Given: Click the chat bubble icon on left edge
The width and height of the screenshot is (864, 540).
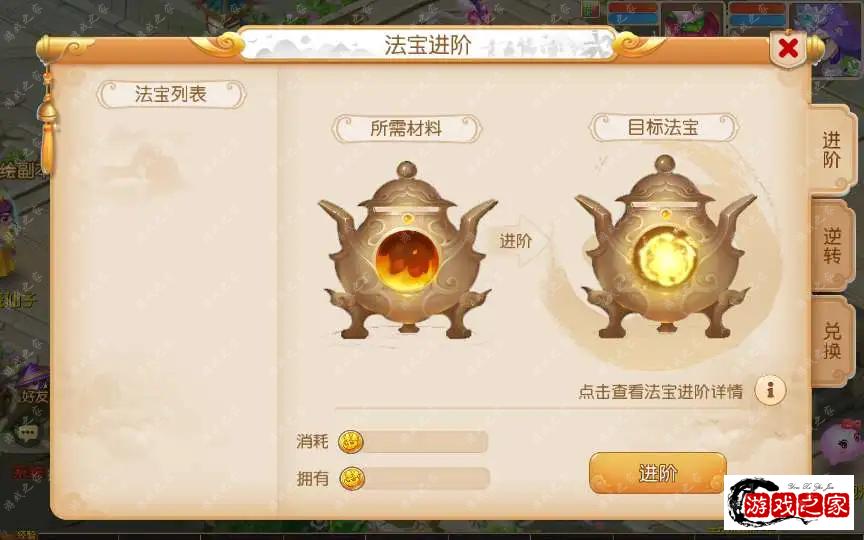Looking at the screenshot, I should pyautogui.click(x=26, y=432).
